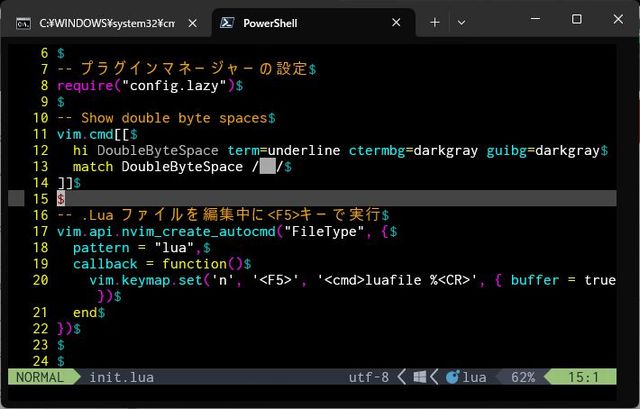The image size is (640, 409).
Task: Maximize the terminal window
Action: pyautogui.click(x=576, y=20)
